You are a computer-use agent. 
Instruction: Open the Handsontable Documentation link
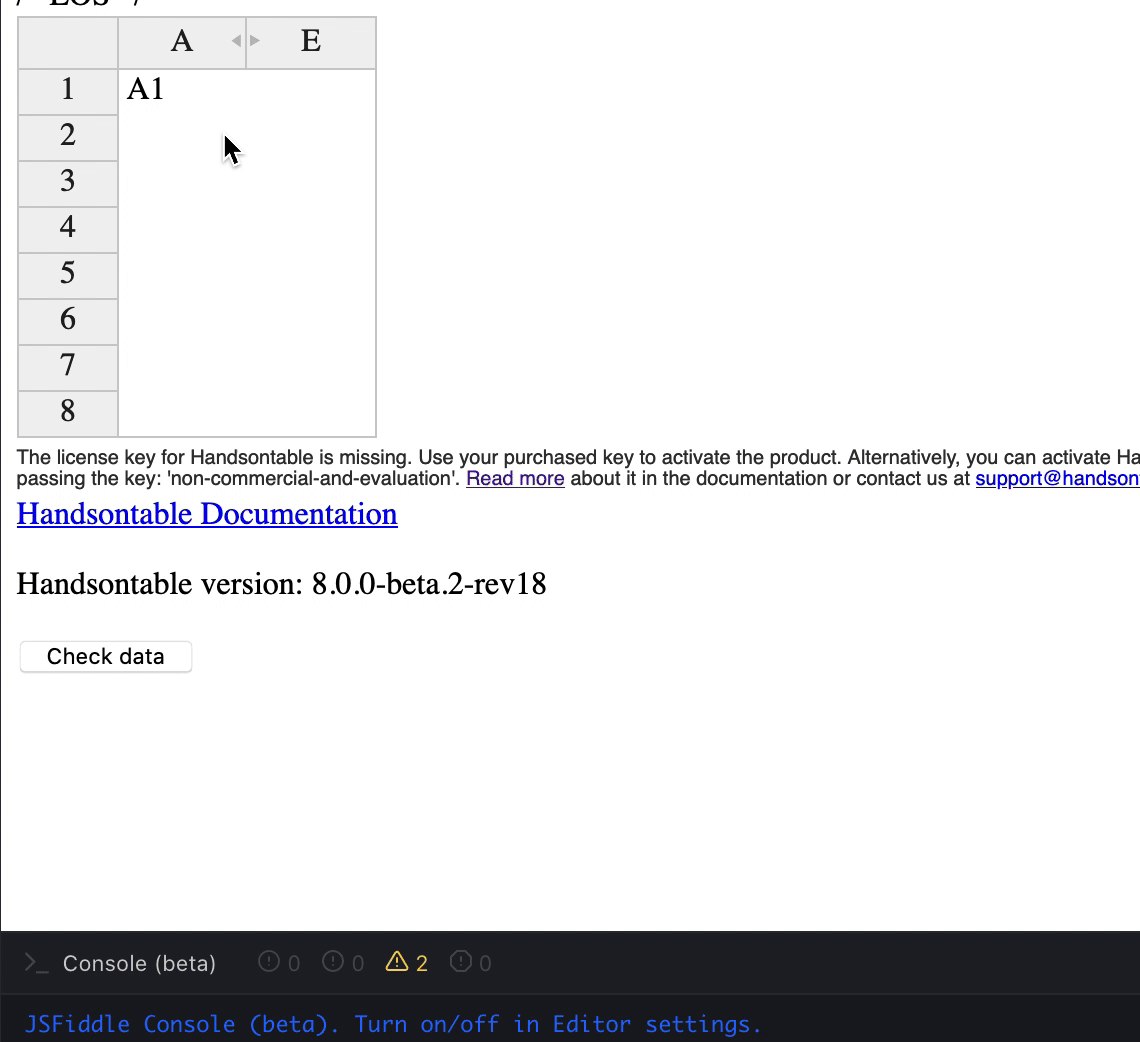[x=206, y=514]
